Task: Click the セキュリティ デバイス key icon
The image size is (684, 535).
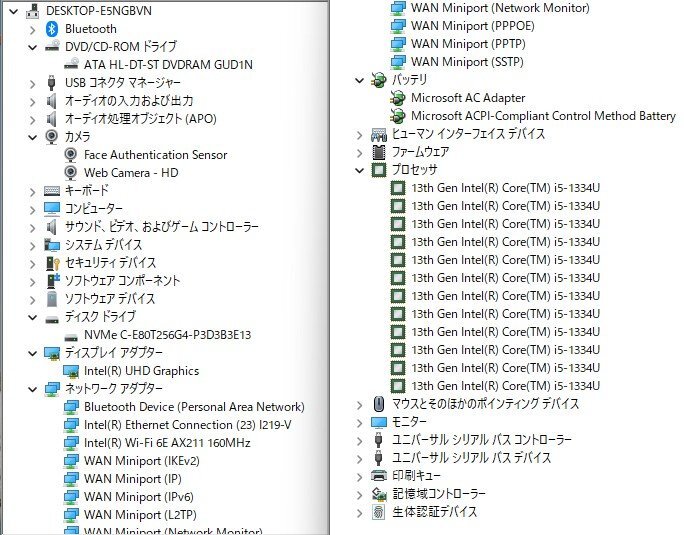Action: click(52, 263)
